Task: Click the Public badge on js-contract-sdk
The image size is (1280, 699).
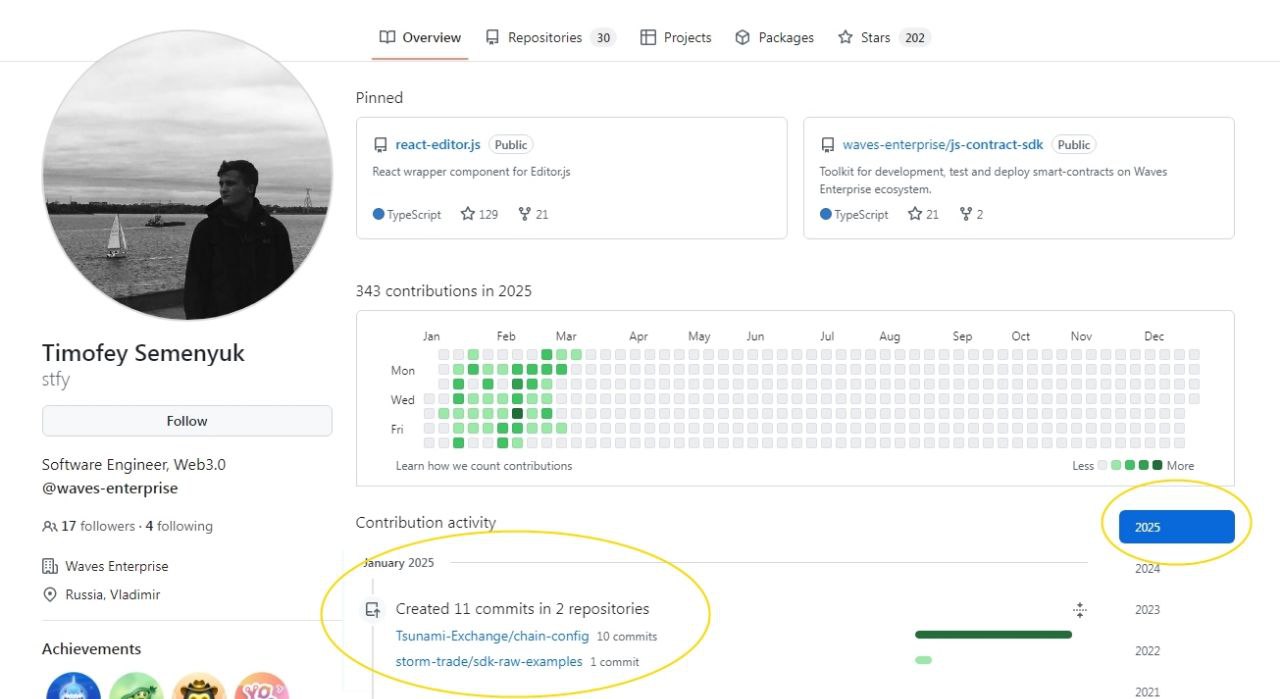Action: [1074, 145]
